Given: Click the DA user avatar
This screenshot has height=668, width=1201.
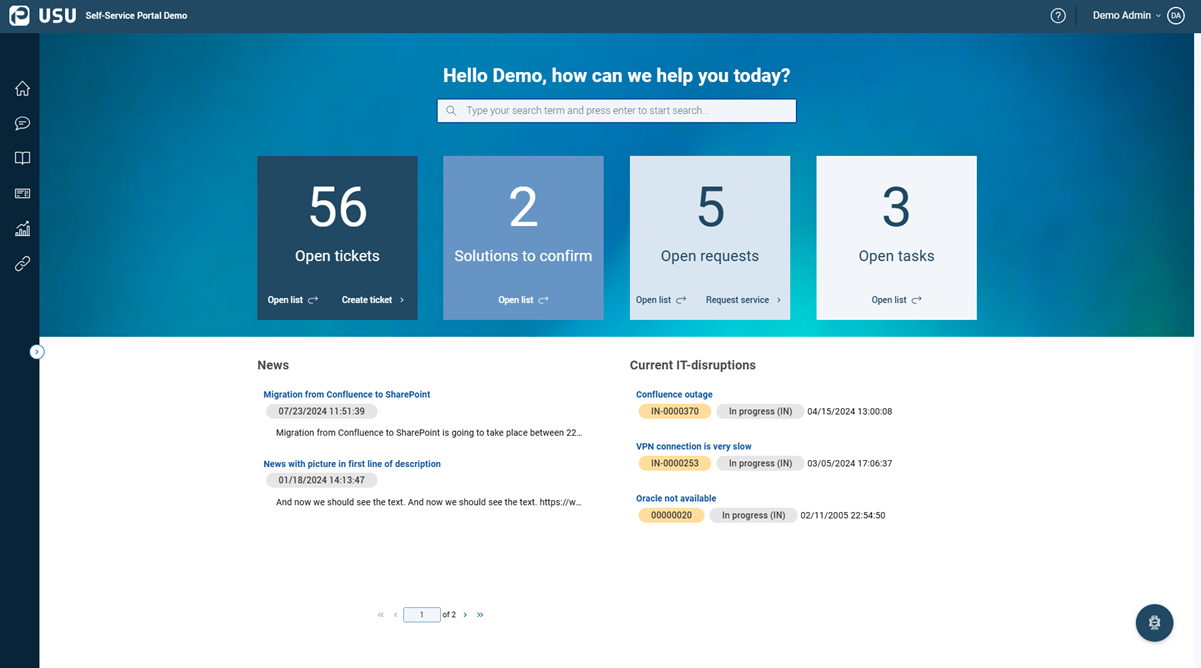Looking at the screenshot, I should [1176, 16].
